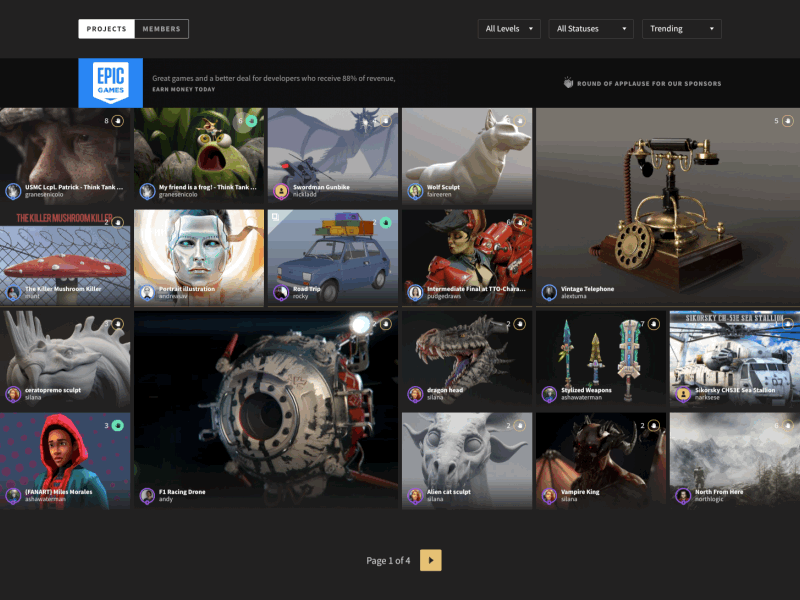The width and height of the screenshot is (800, 600).
Task: Go to the next page of projects
Action: 429,560
